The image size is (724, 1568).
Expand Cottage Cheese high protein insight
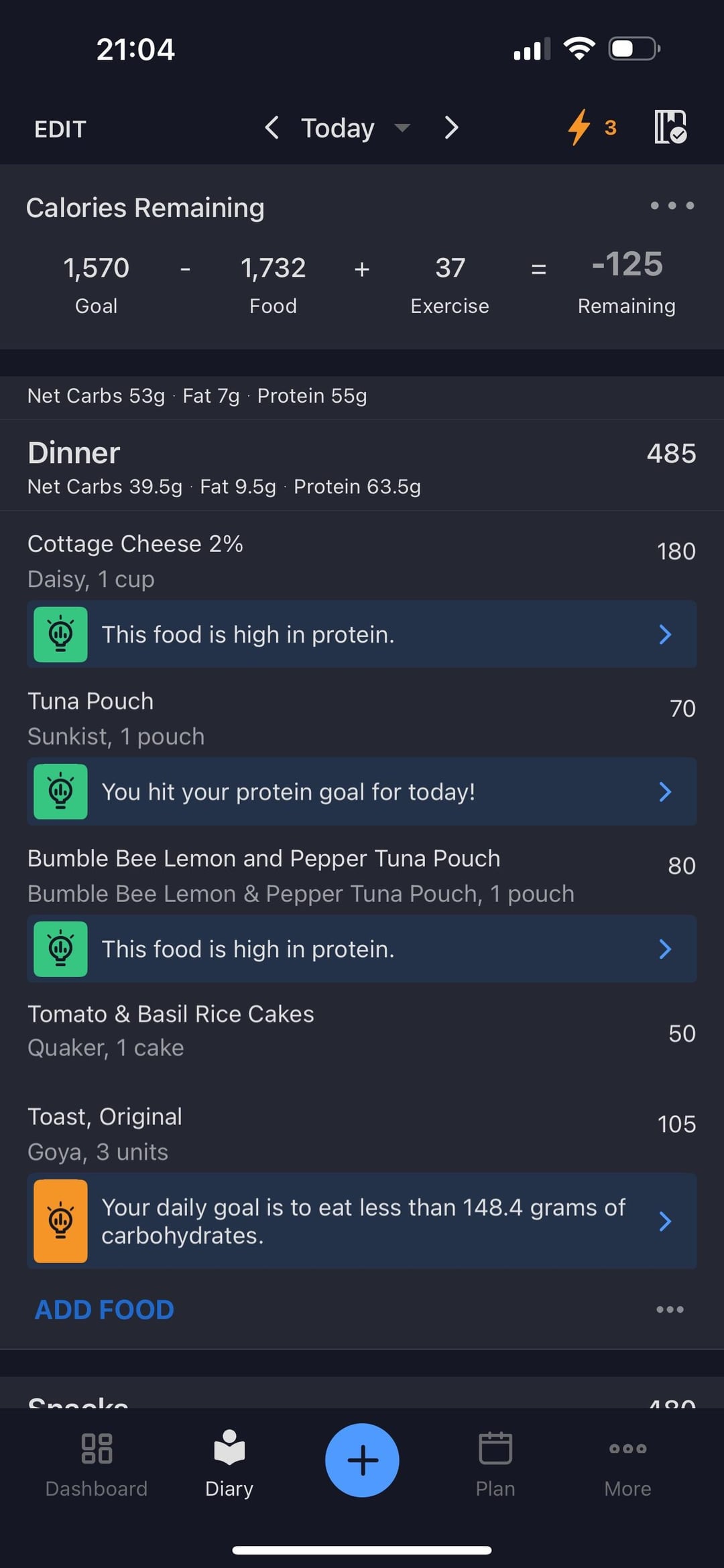pyautogui.click(x=362, y=634)
